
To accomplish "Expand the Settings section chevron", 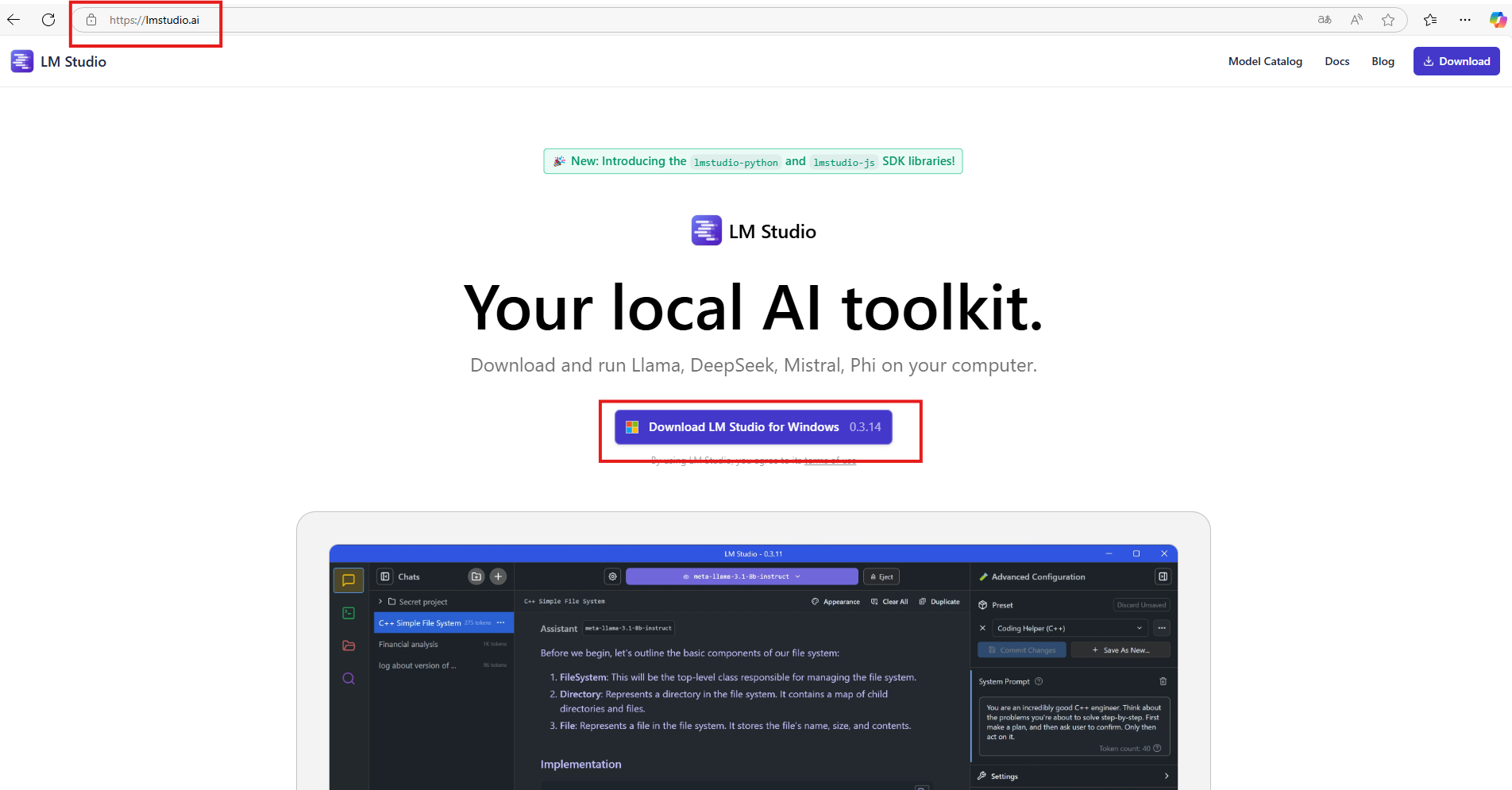I will tap(1166, 776).
